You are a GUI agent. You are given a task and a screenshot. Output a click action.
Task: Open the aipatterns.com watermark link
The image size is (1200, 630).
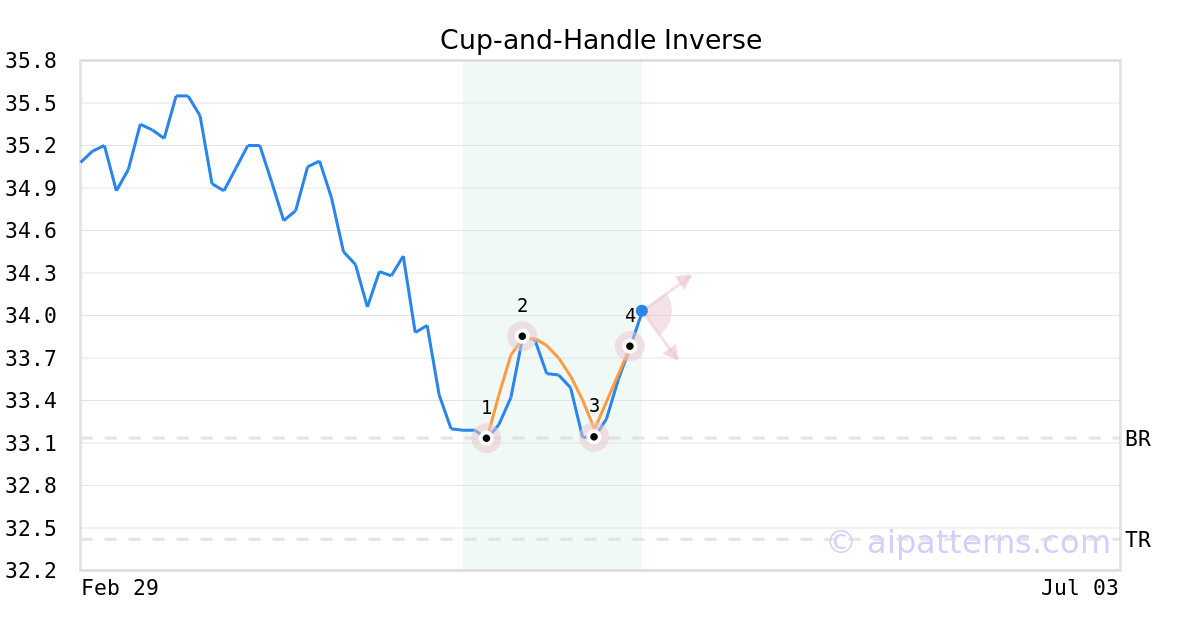pyautogui.click(x=969, y=543)
